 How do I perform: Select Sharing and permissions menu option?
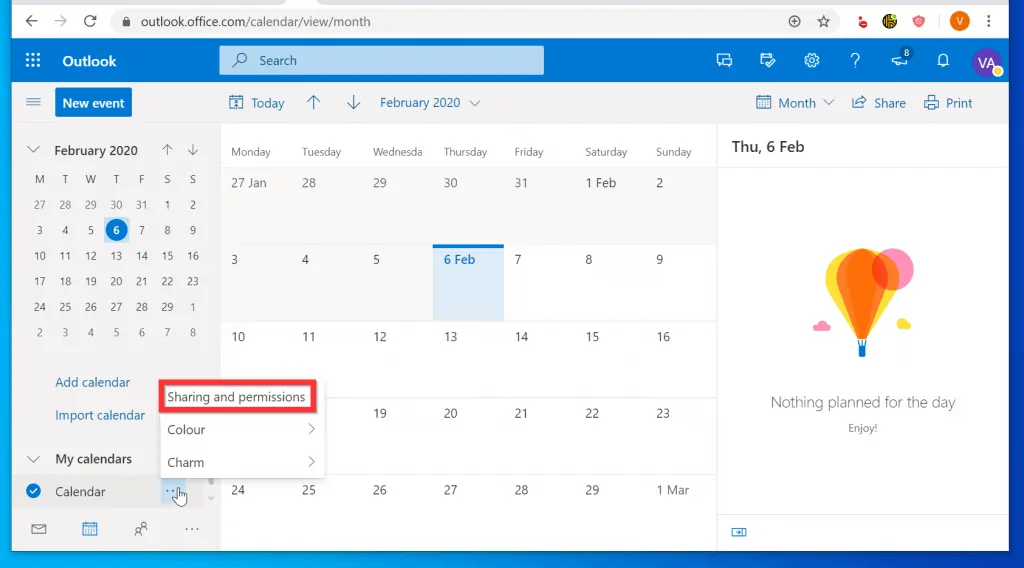coord(237,397)
